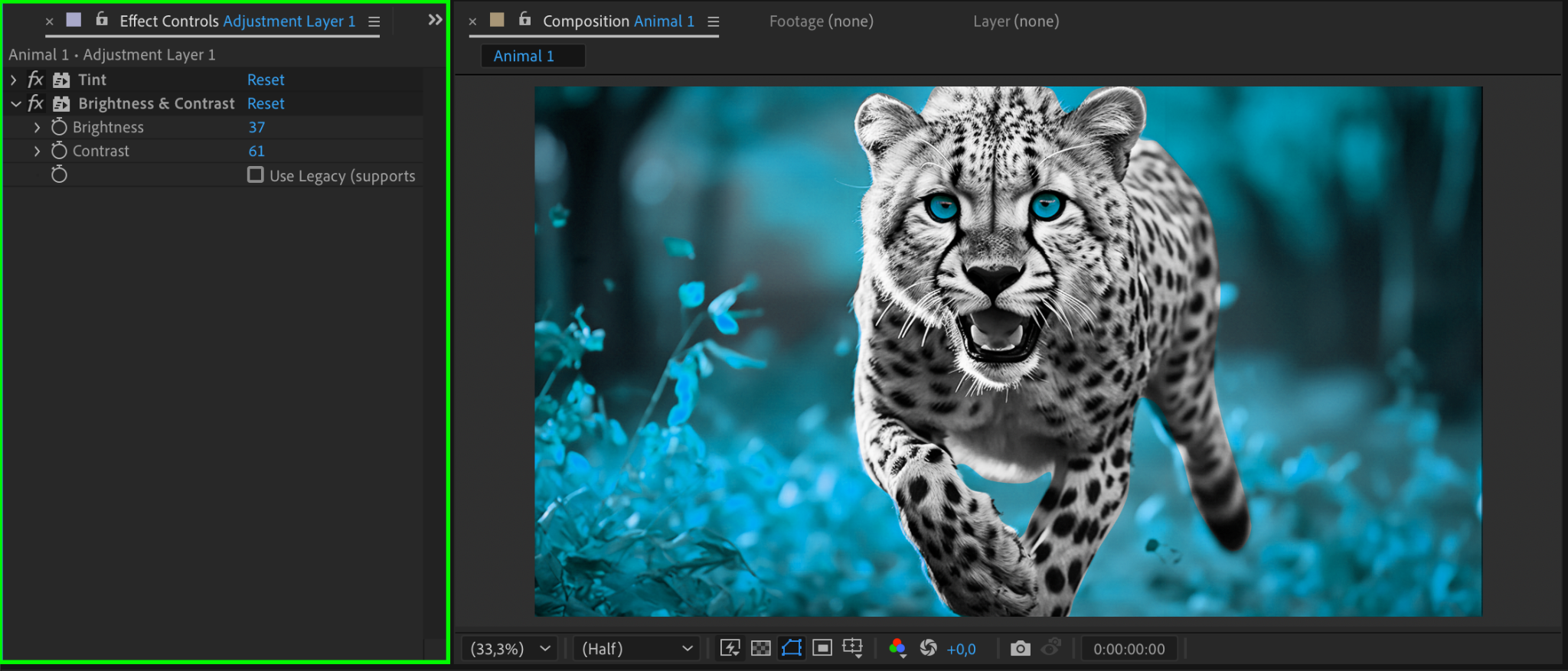This screenshot has height=671, width=1568.
Task: Toggle the Contrast stopwatch for keyframing
Action: [59, 151]
